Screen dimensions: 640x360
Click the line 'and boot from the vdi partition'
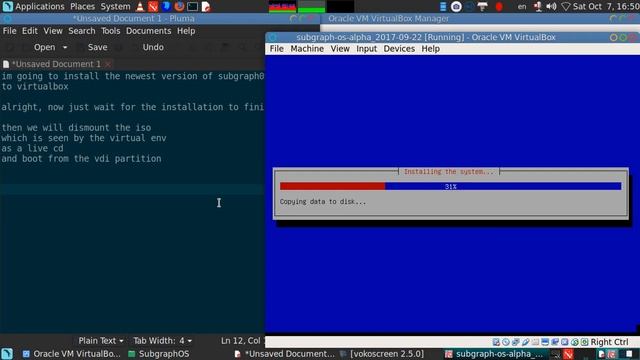[81, 159]
